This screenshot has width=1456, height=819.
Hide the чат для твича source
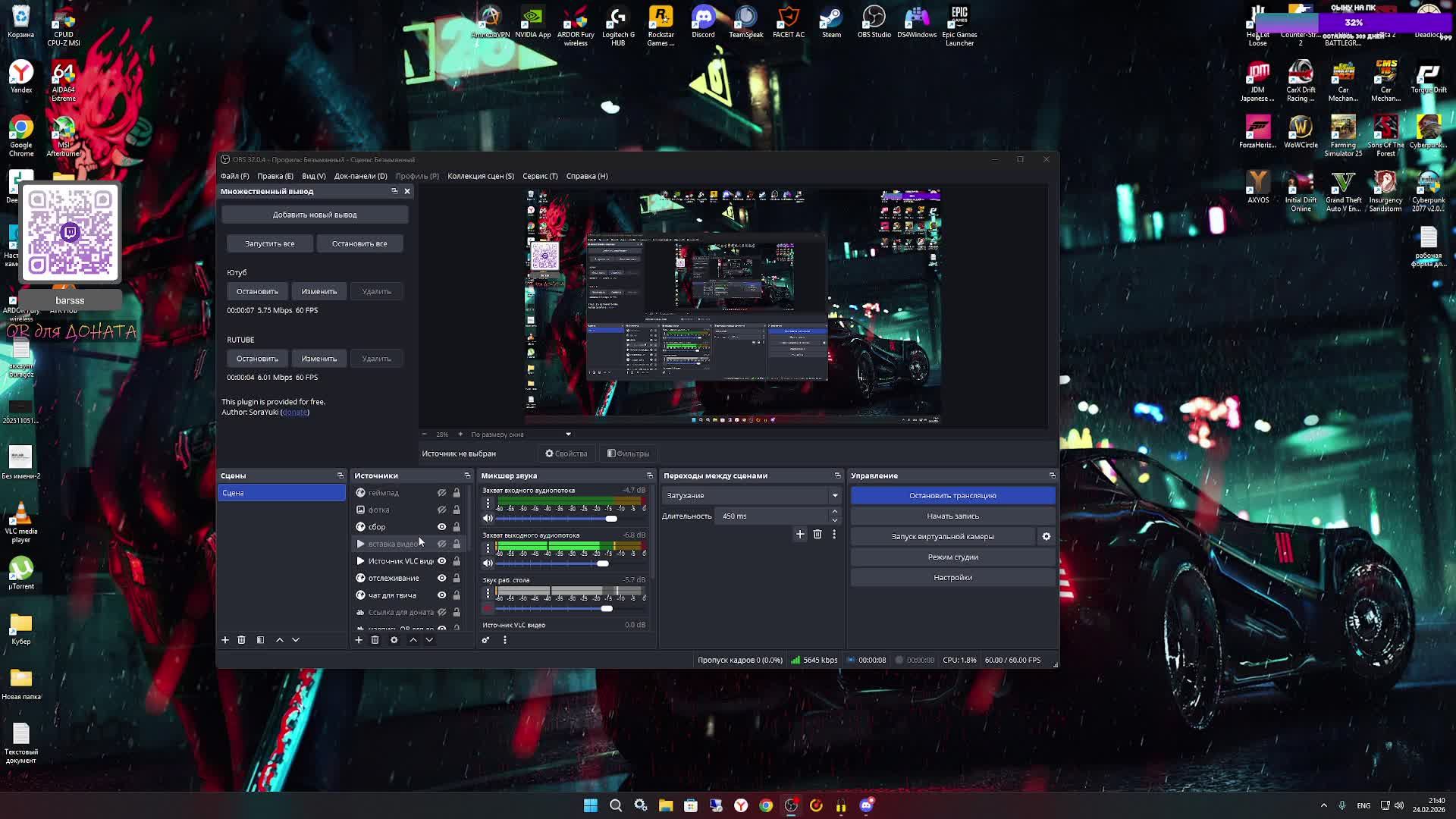(441, 595)
